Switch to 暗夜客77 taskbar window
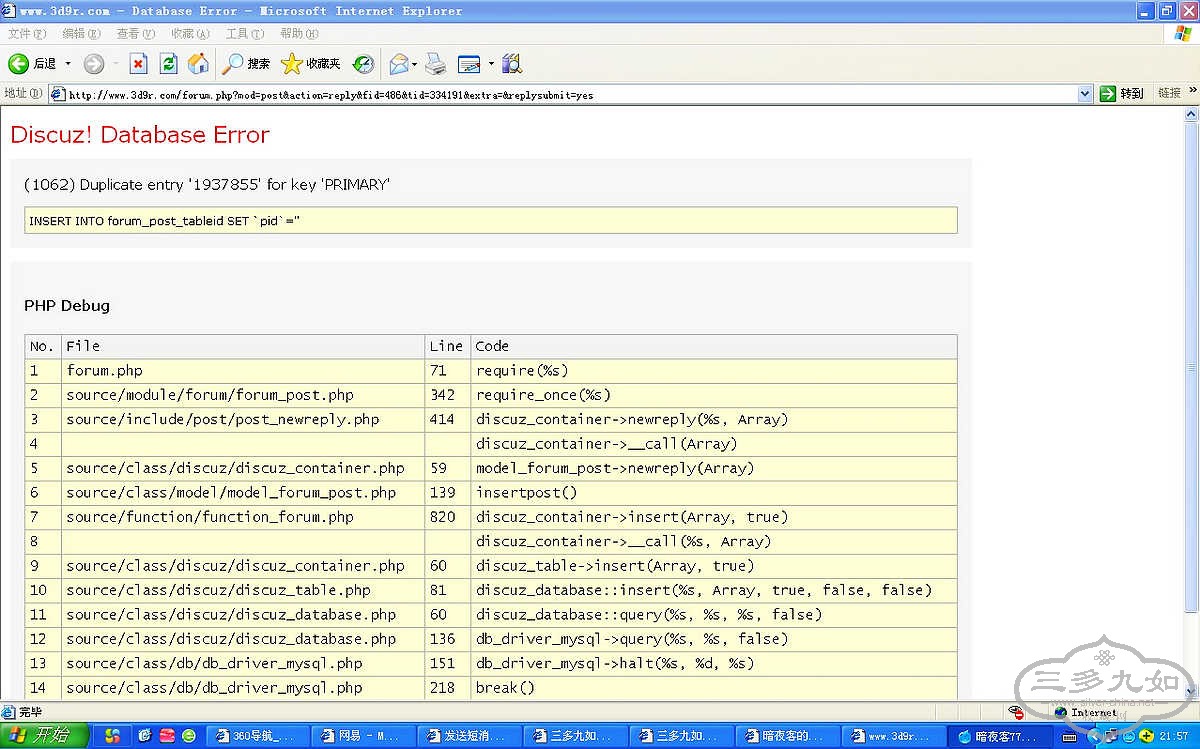Image resolution: width=1200 pixels, height=749 pixels. pos(999,736)
